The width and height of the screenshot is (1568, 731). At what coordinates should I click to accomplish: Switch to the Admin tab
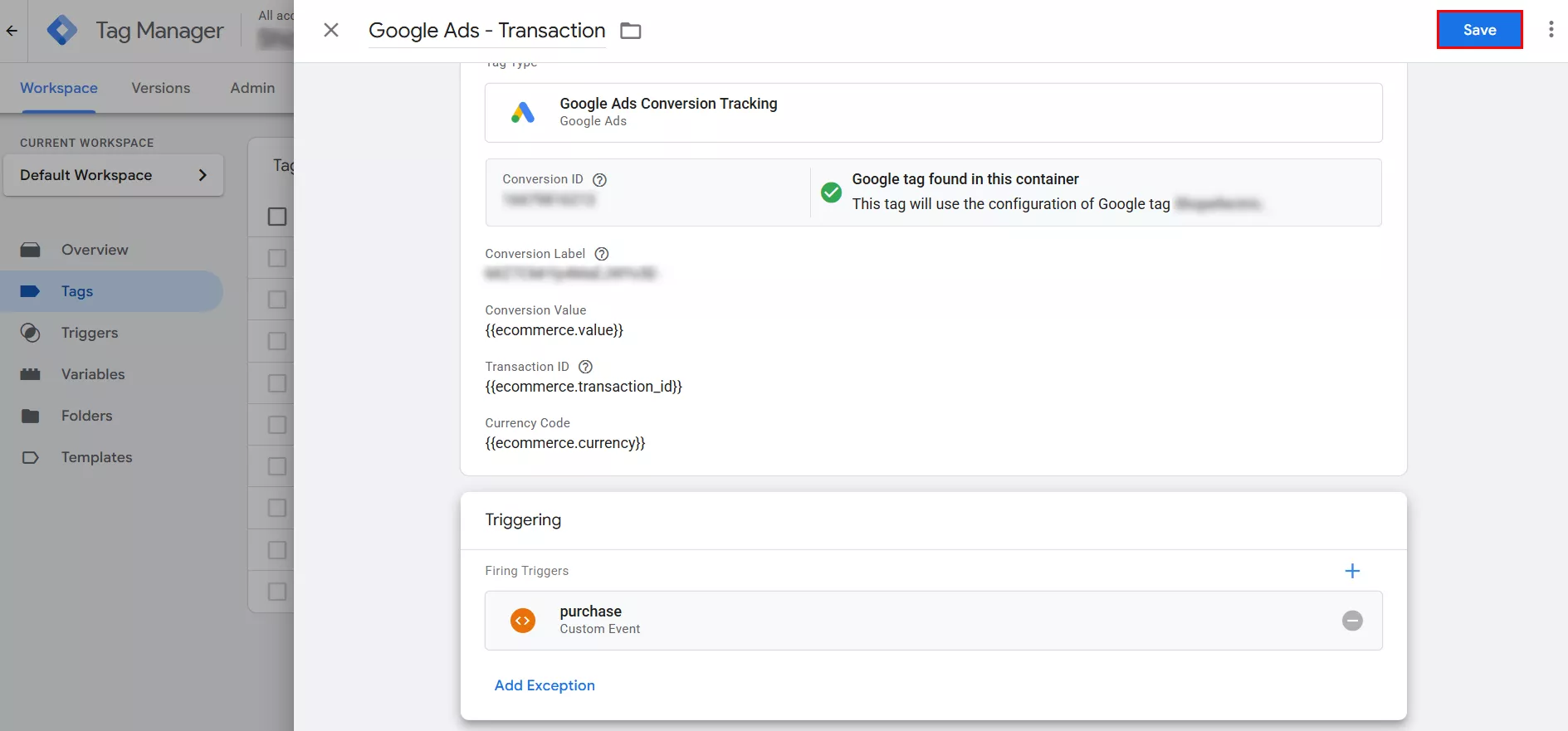(x=252, y=88)
